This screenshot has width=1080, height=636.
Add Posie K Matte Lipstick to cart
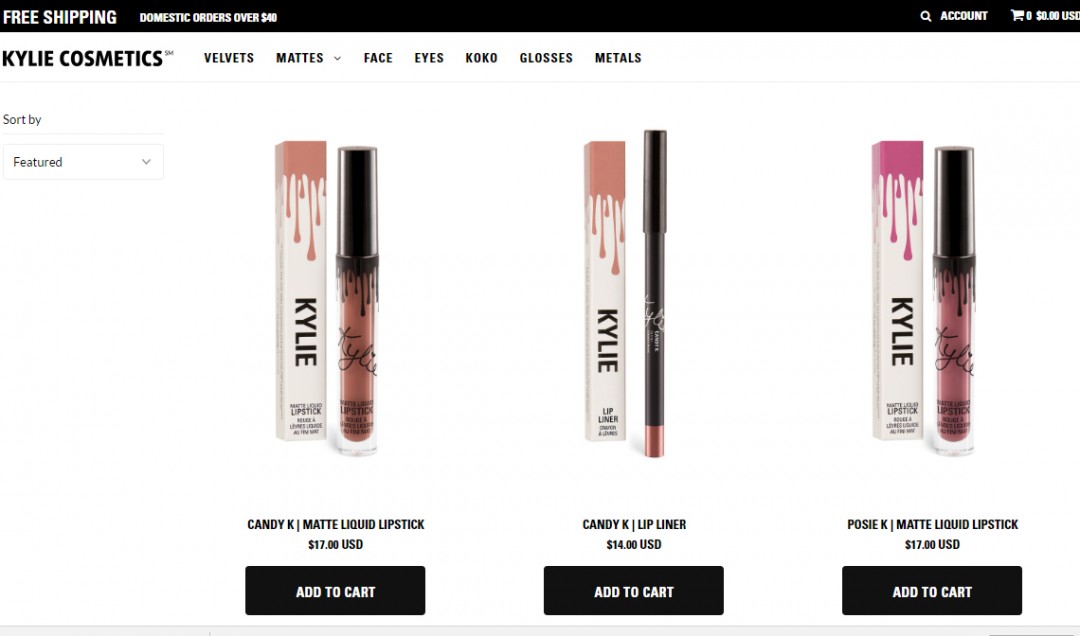pos(932,591)
